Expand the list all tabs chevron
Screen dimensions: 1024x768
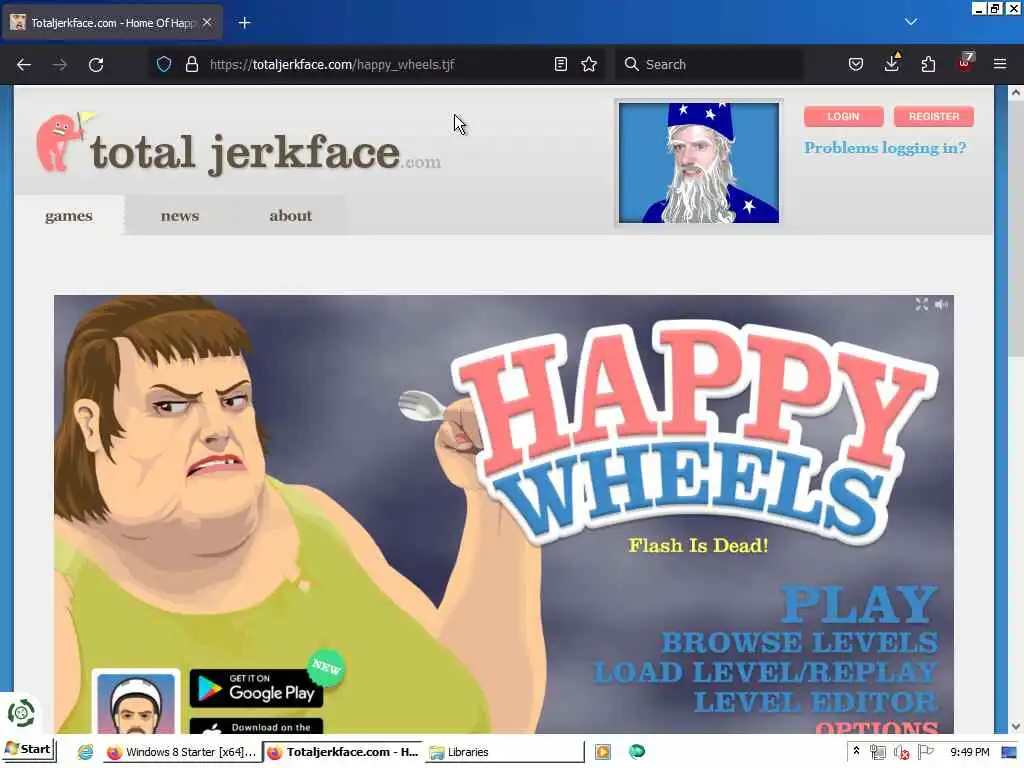[x=911, y=22]
